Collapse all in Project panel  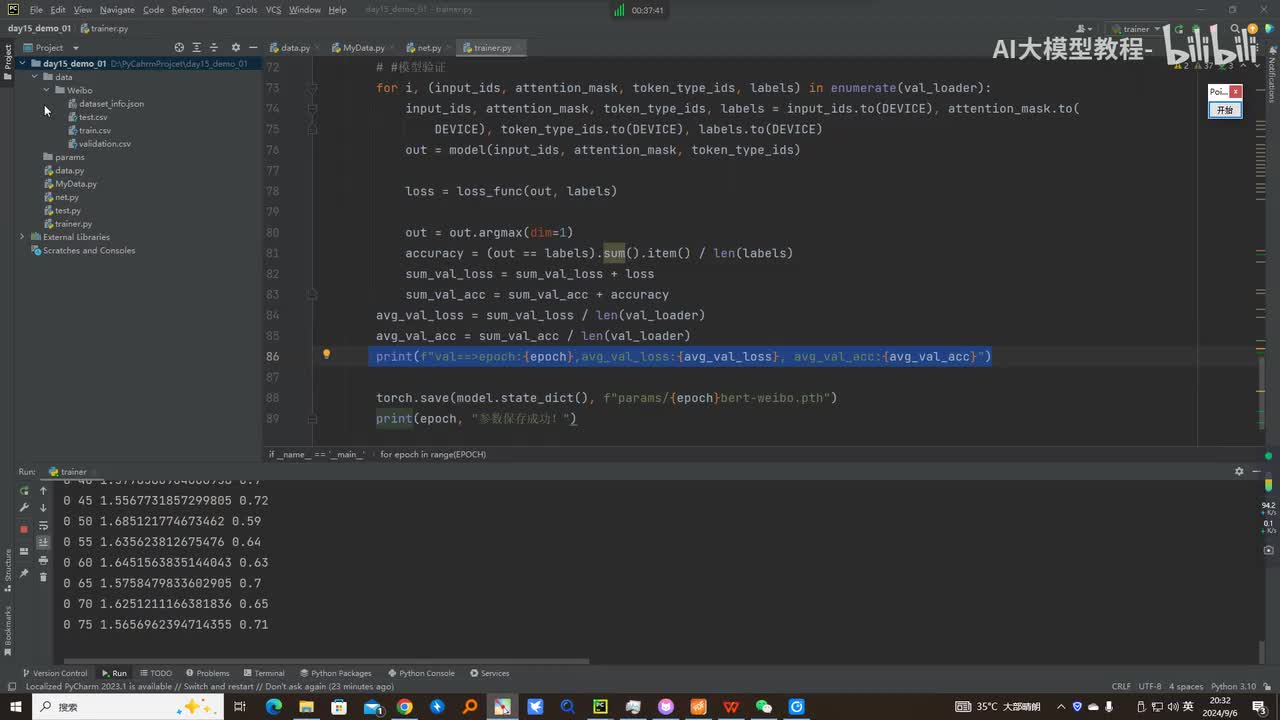click(214, 47)
